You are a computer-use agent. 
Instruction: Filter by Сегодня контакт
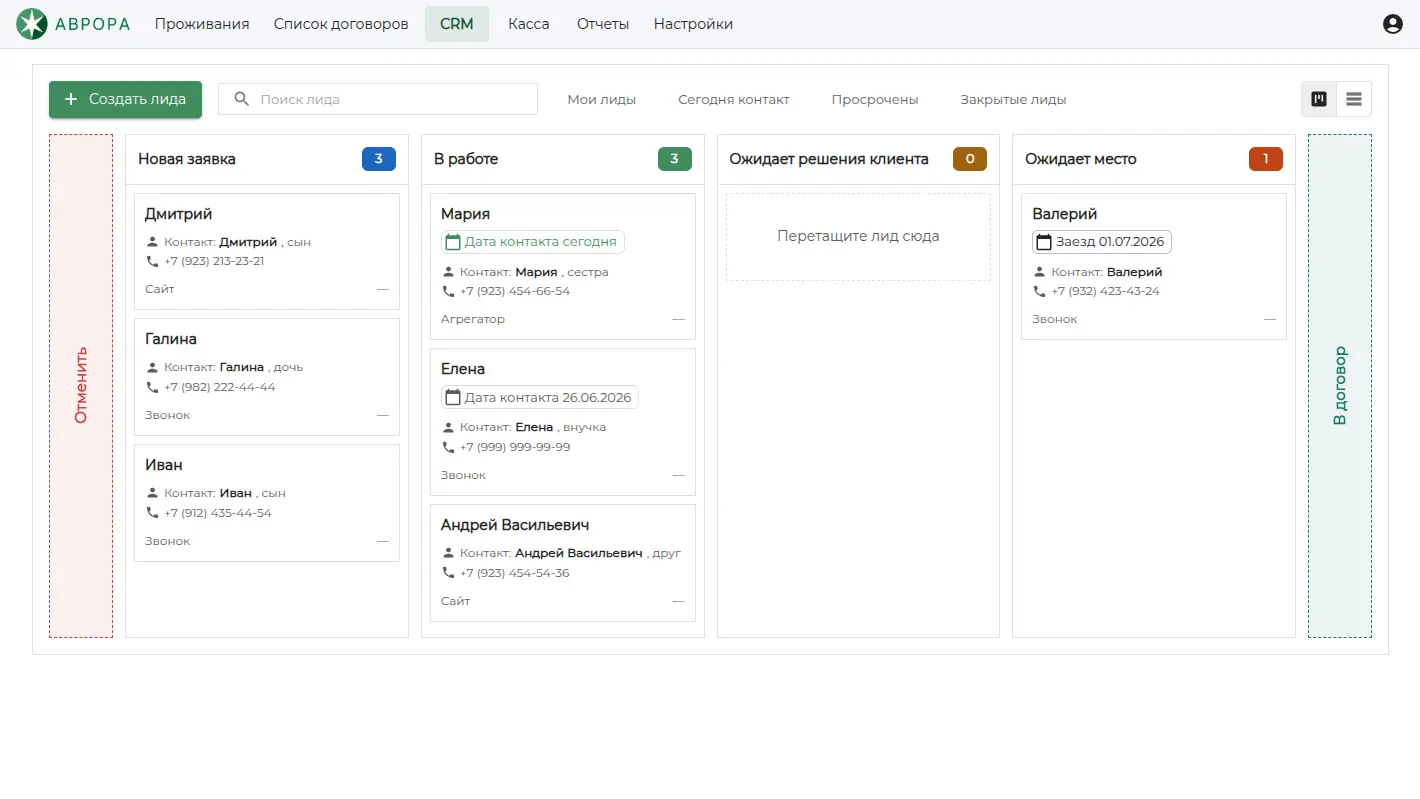coord(734,99)
